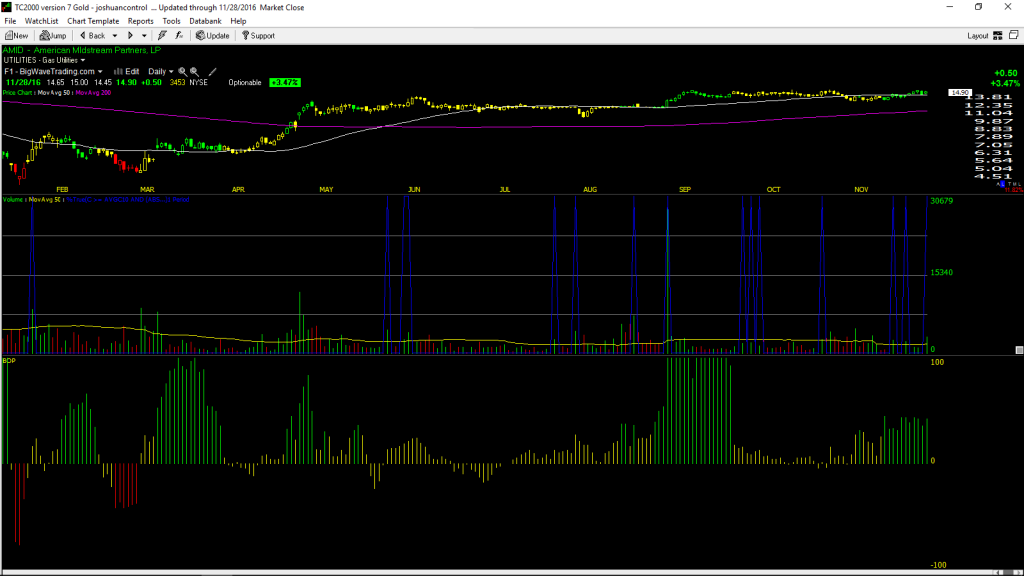
Task: Select the drawing pencil tool
Action: [x=212, y=71]
